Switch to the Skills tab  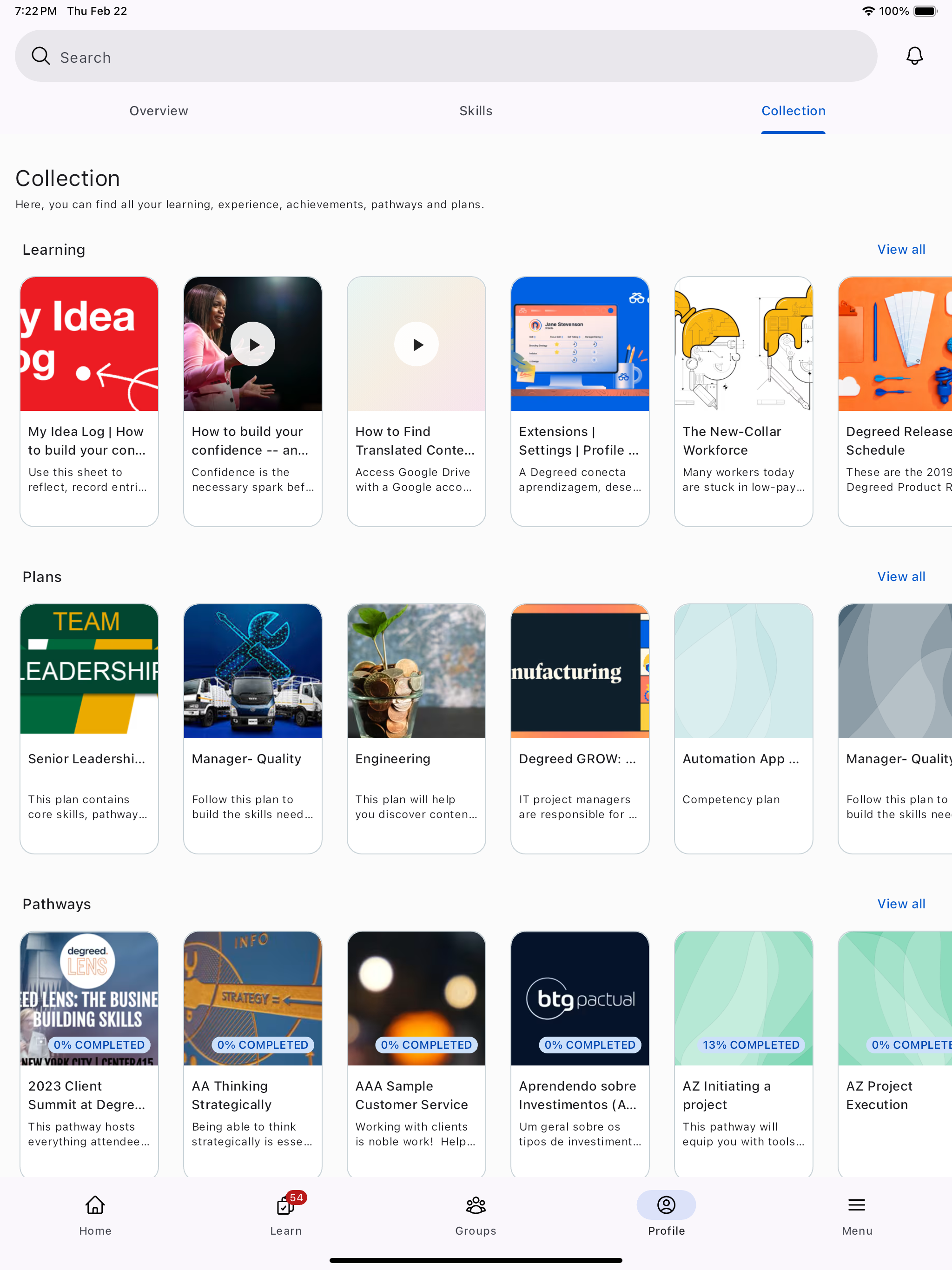pos(476,111)
